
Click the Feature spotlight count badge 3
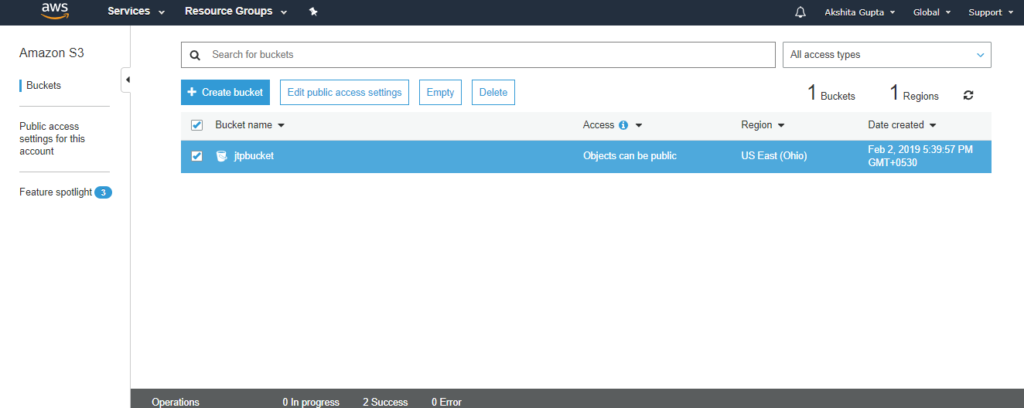pyautogui.click(x=103, y=192)
